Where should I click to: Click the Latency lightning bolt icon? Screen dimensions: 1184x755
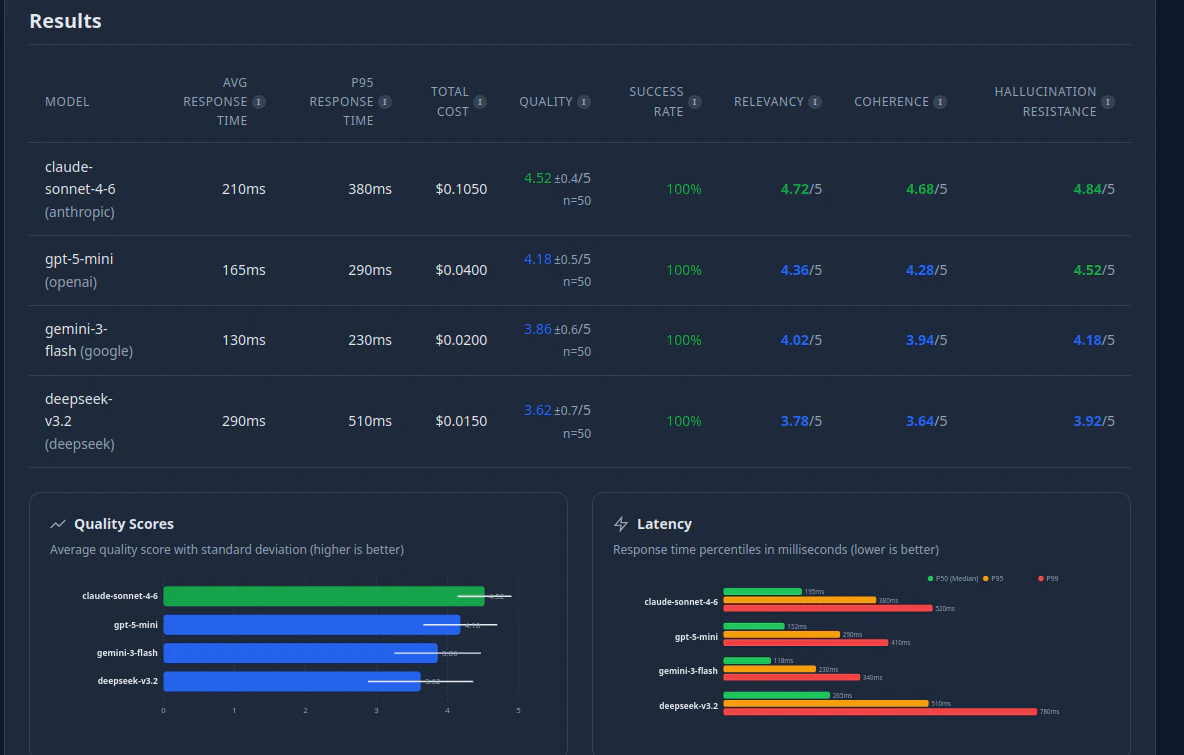tap(621, 524)
